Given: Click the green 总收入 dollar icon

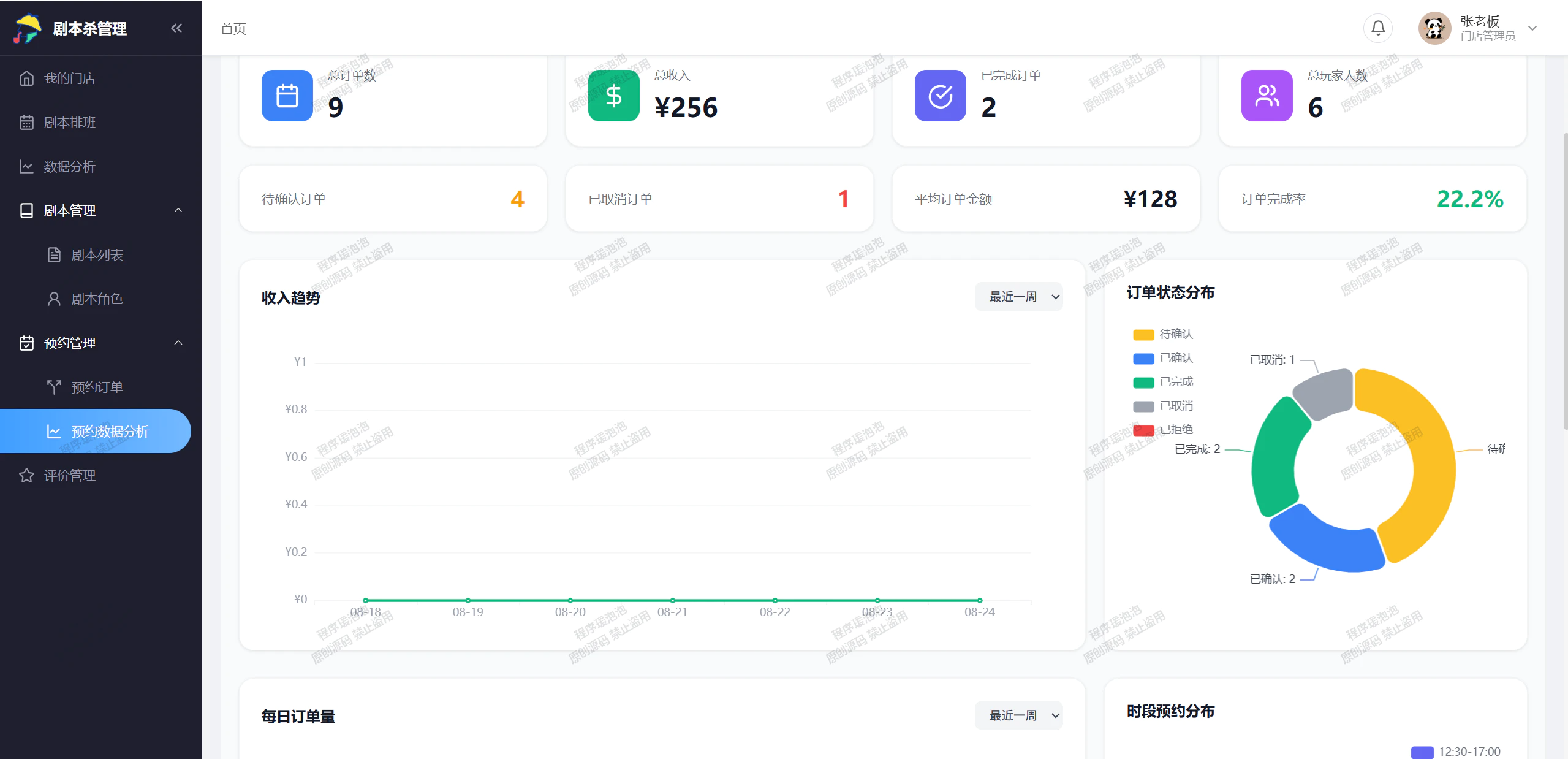Looking at the screenshot, I should click(613, 96).
